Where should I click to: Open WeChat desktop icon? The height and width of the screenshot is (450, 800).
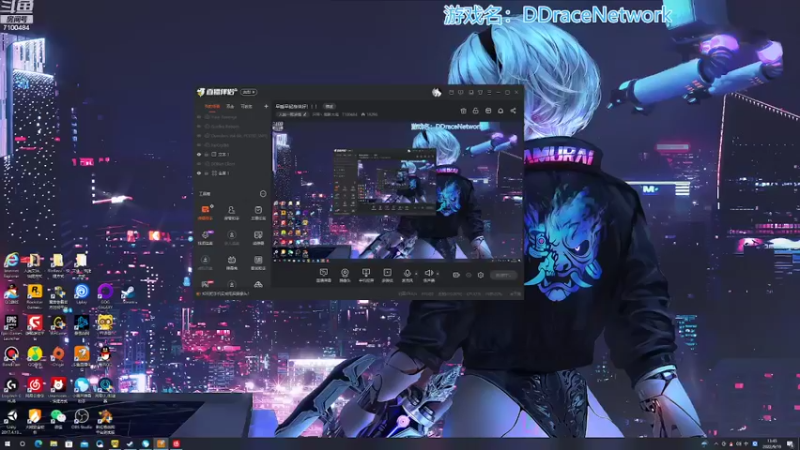58,419
